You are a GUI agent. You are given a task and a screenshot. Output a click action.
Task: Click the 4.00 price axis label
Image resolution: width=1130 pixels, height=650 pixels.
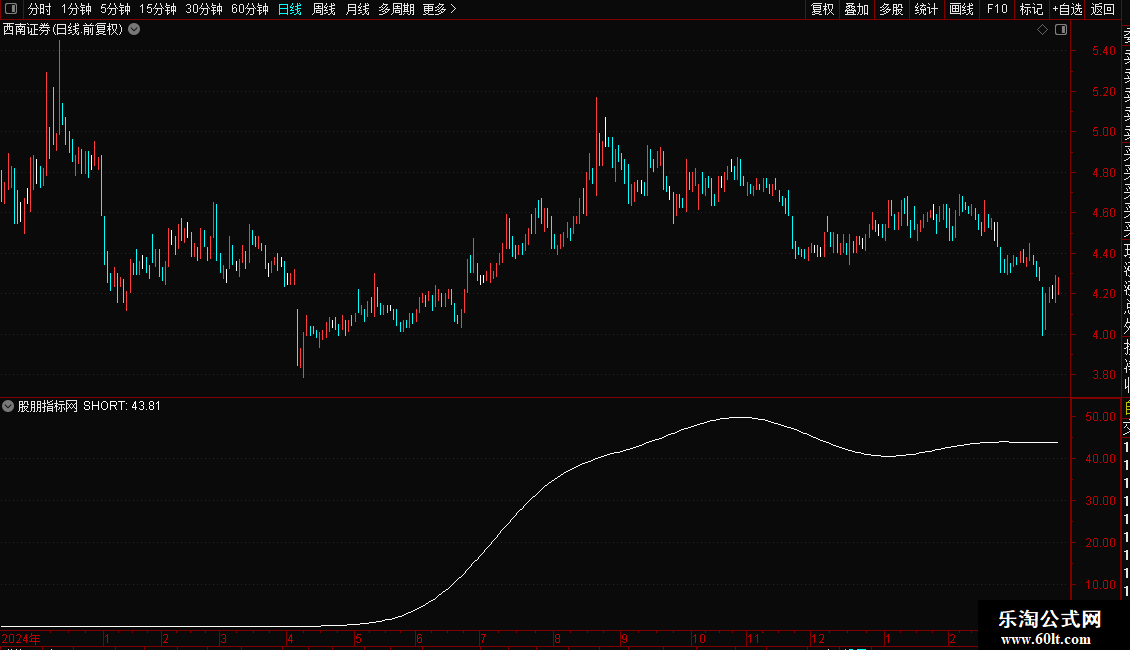(1103, 335)
